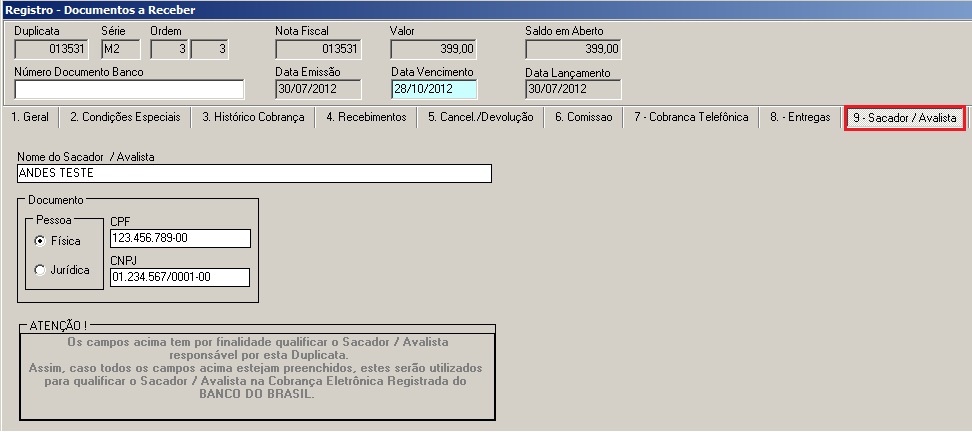Focus the CNPJ input field
The width and height of the screenshot is (972, 432).
180,277
